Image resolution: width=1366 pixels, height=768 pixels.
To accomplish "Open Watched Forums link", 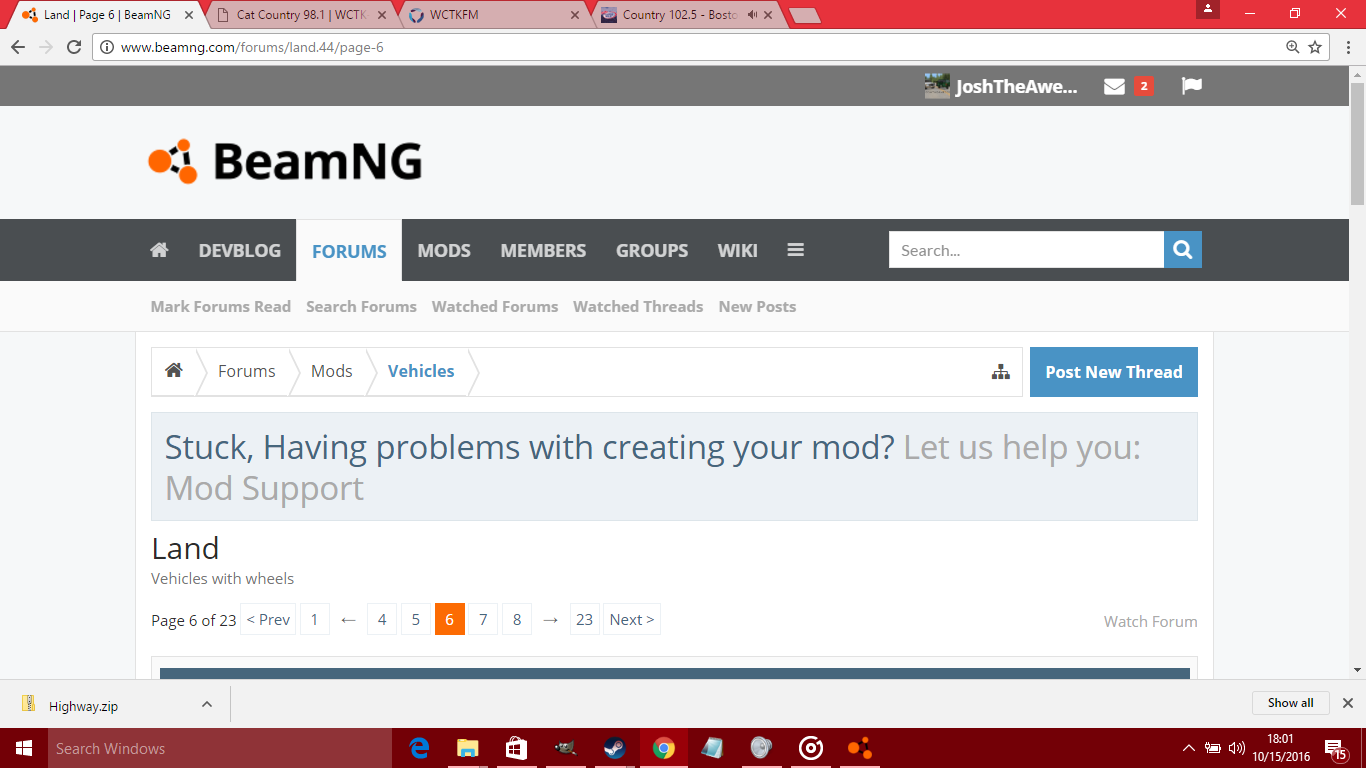I will (x=495, y=307).
